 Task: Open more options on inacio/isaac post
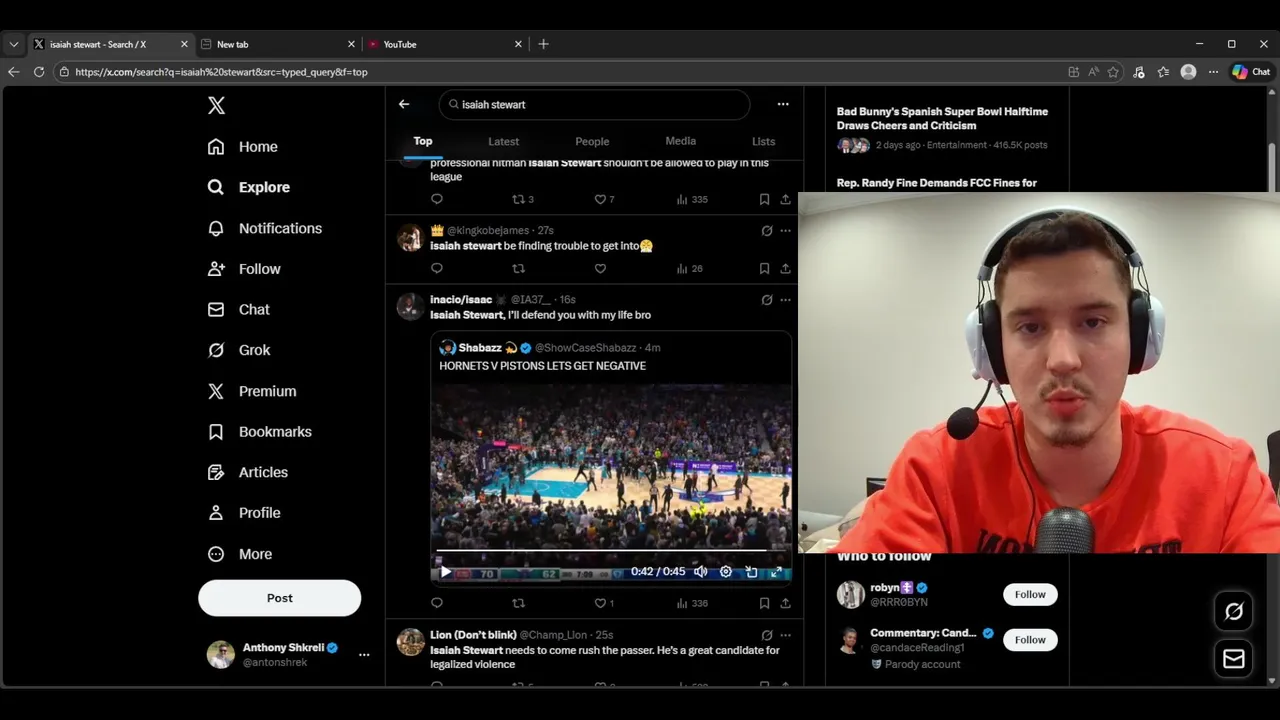785,300
